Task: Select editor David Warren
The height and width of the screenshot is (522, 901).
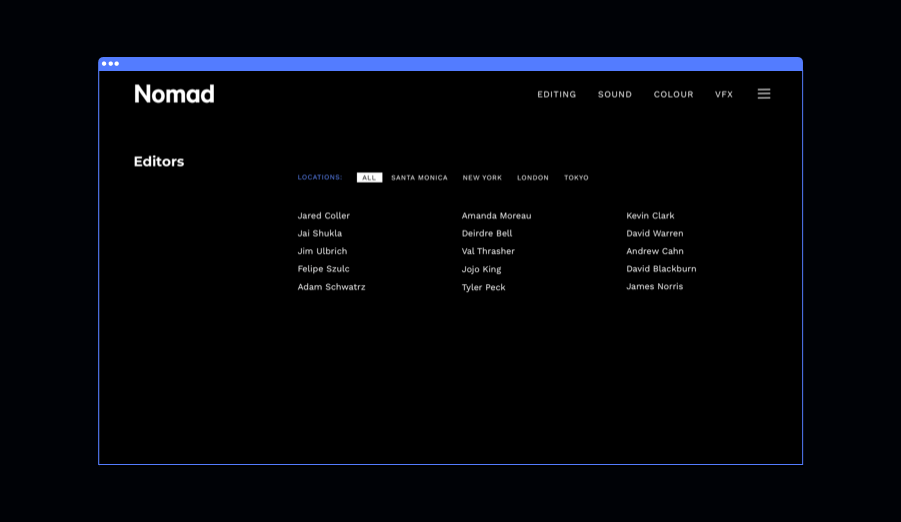Action: coord(655,233)
